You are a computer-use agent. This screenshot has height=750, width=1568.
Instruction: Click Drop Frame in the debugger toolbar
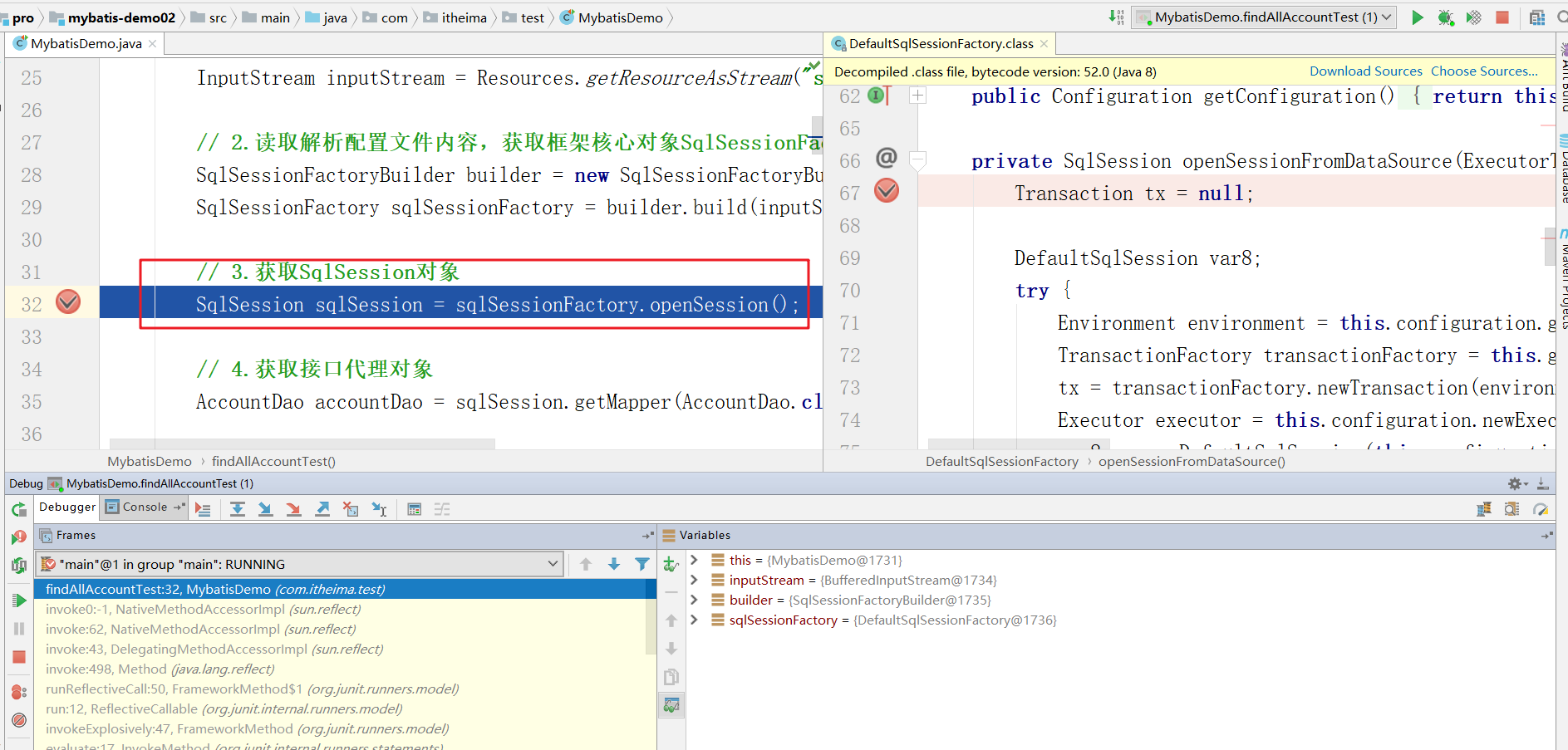pyautogui.click(x=351, y=509)
